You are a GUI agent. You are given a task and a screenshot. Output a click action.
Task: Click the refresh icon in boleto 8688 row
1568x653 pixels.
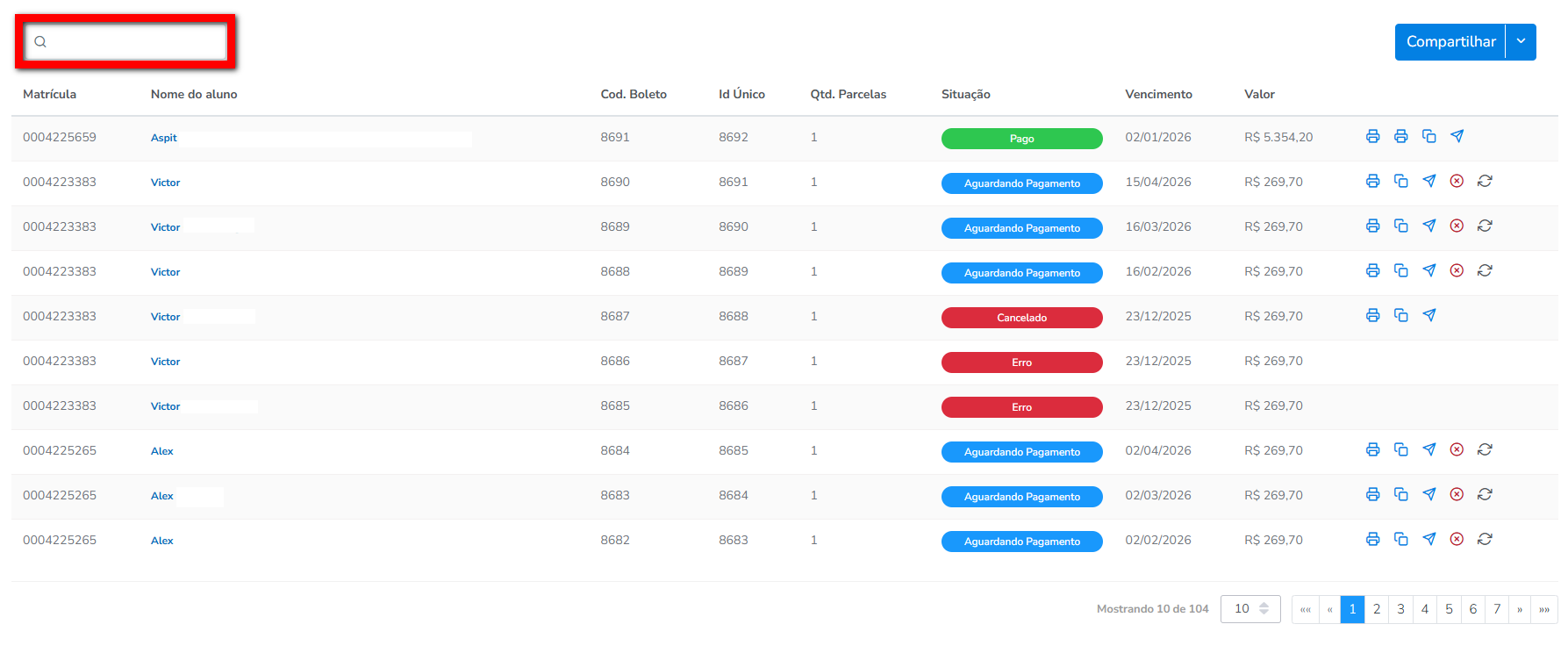click(1485, 271)
